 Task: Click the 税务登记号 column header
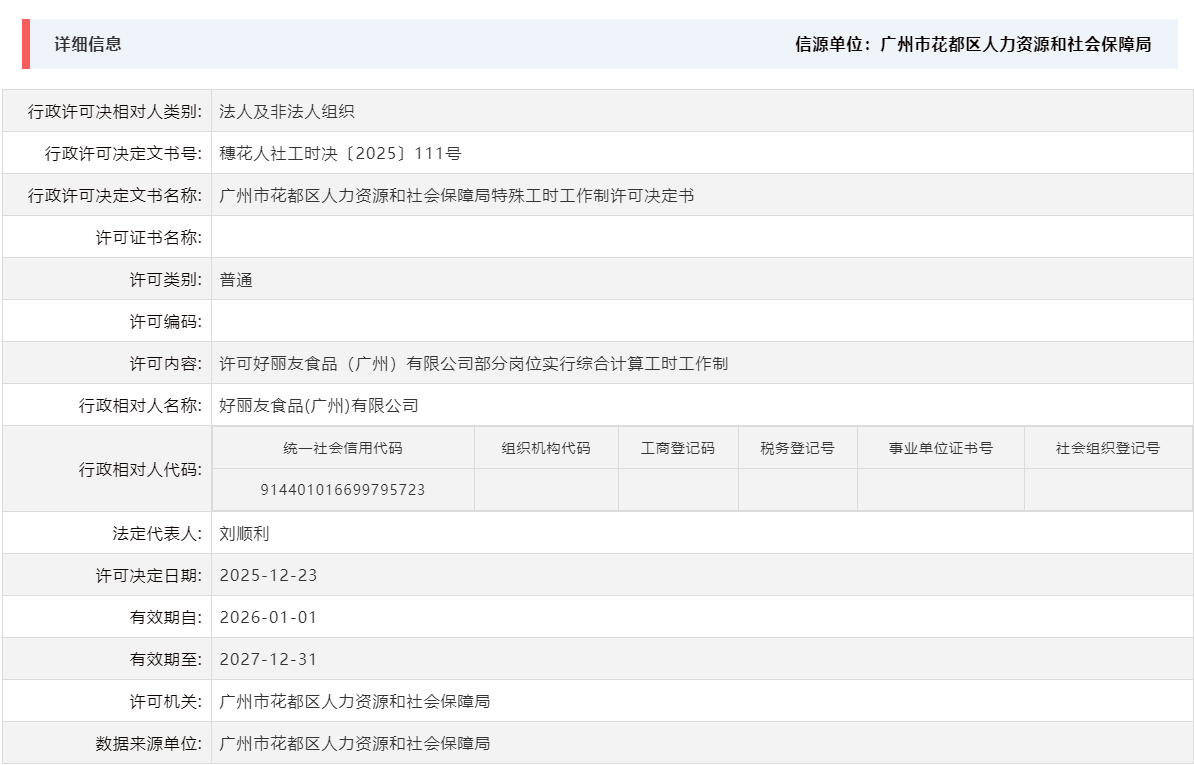click(795, 448)
